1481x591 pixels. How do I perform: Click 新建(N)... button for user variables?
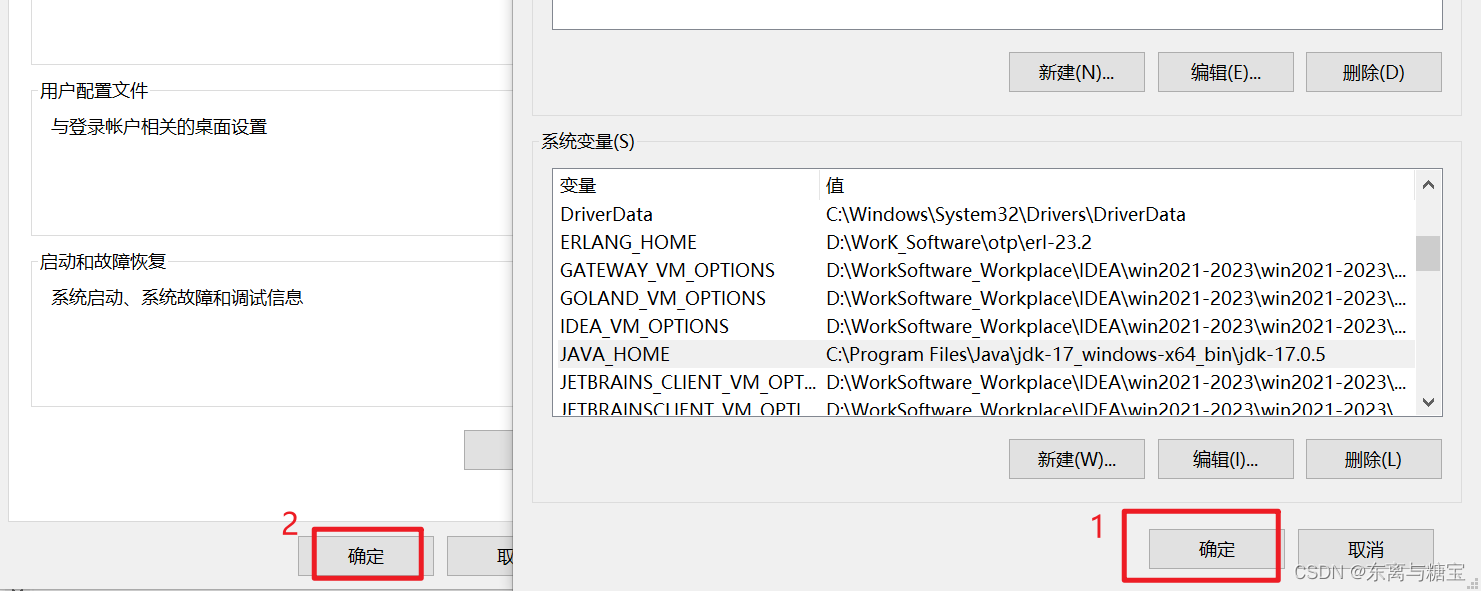point(1076,72)
